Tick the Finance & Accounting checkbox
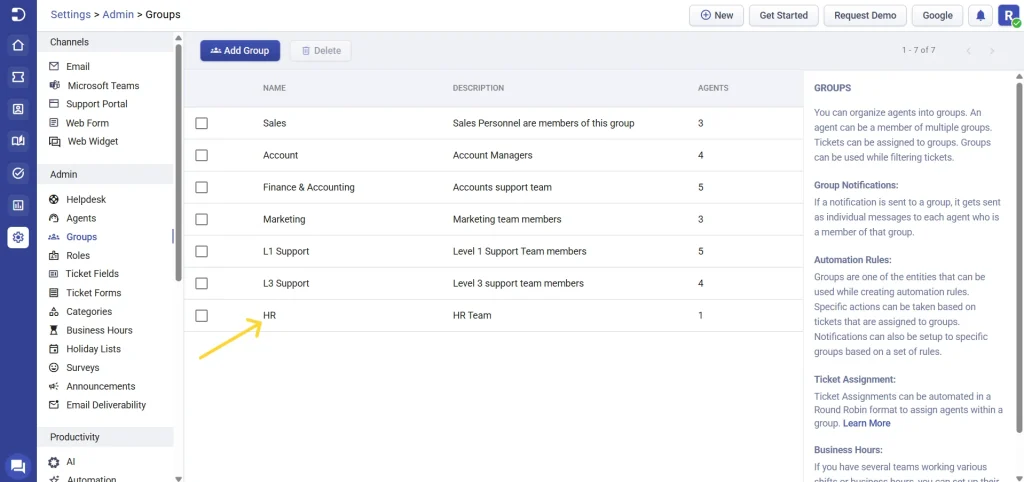Screen dimensions: 1024x482 pos(202,187)
